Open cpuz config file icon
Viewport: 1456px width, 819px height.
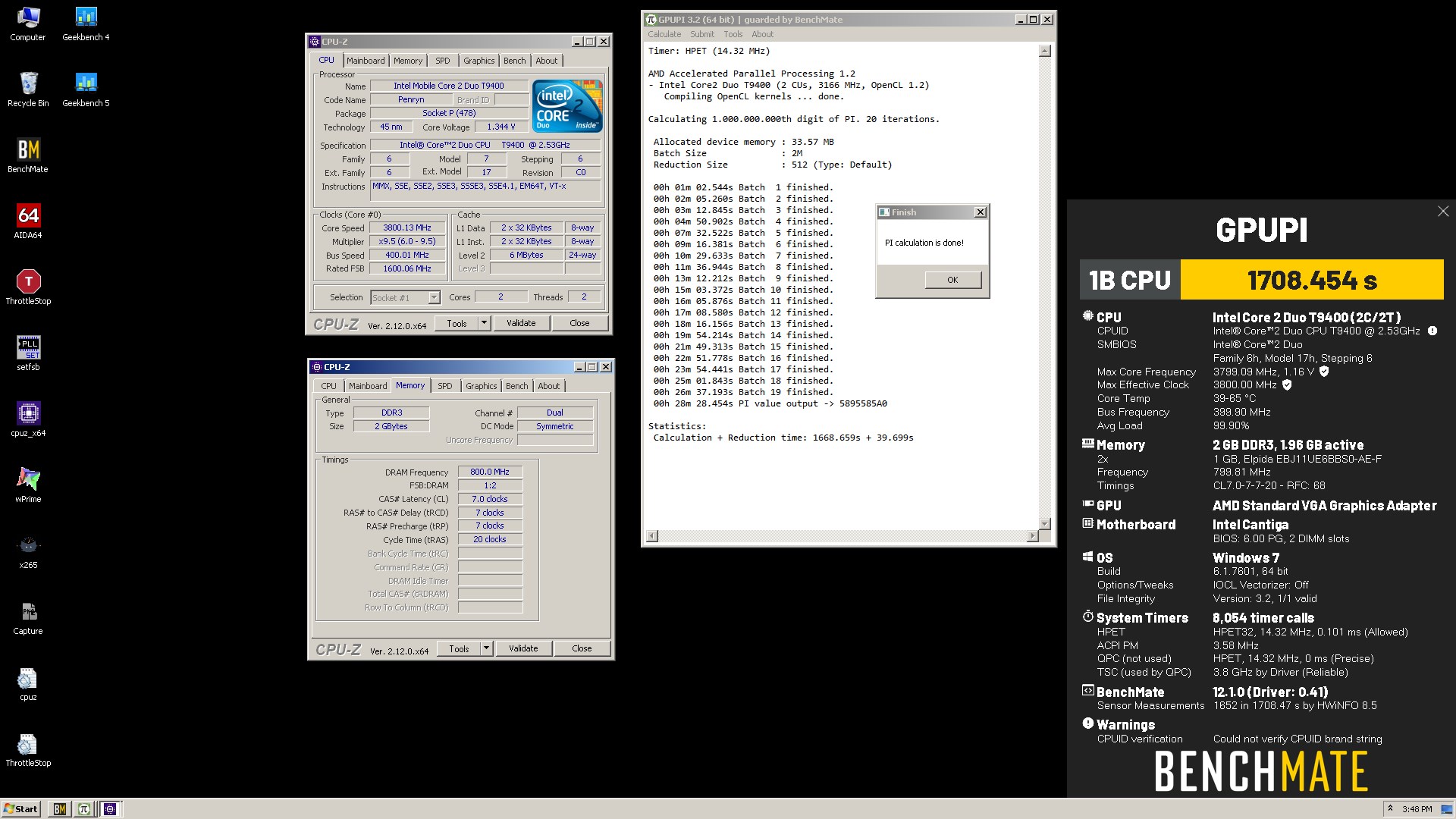(28, 683)
